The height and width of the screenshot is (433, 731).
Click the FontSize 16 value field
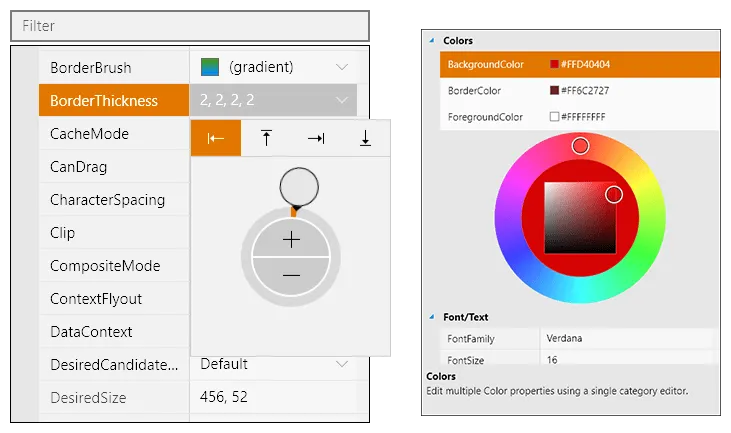(x=628, y=359)
